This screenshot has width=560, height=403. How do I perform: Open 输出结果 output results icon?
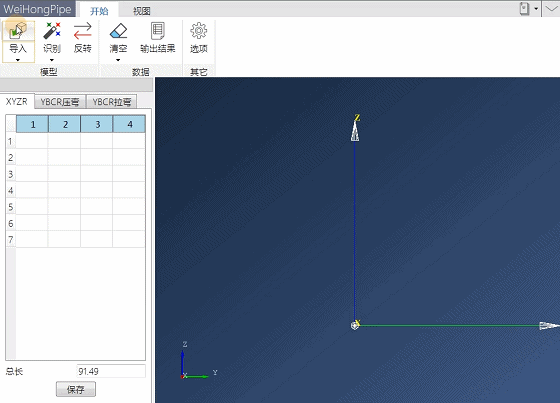(x=158, y=31)
